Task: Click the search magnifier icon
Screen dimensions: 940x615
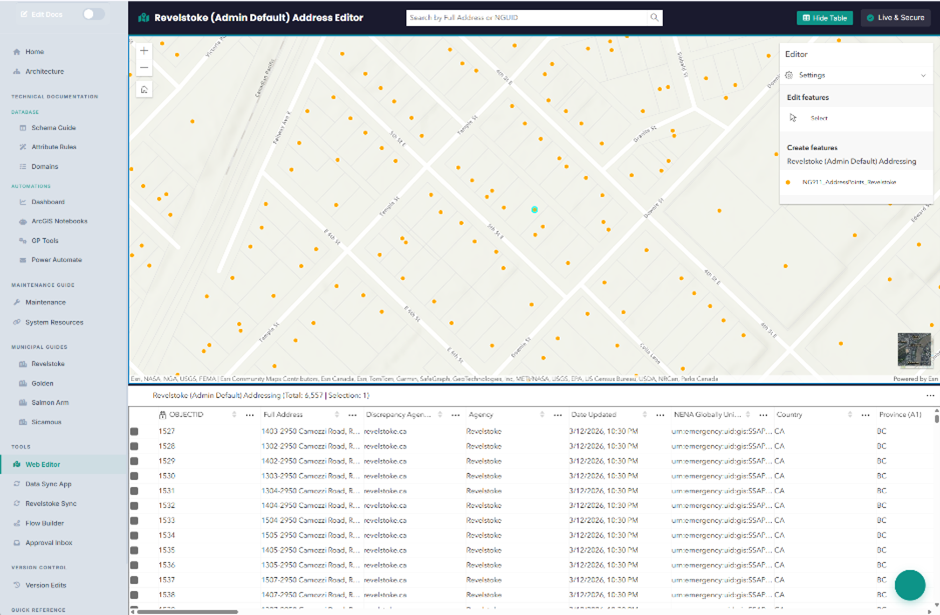Action: pyautogui.click(x=654, y=17)
